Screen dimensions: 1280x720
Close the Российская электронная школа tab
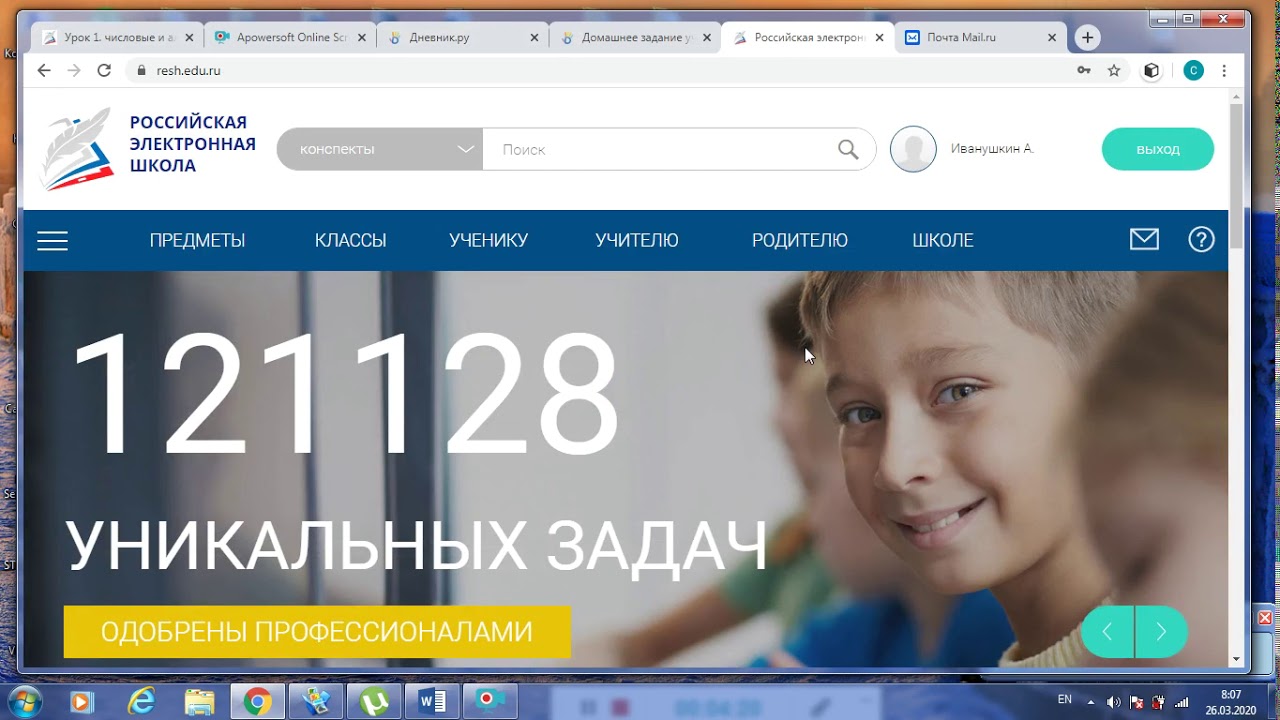[879, 38]
